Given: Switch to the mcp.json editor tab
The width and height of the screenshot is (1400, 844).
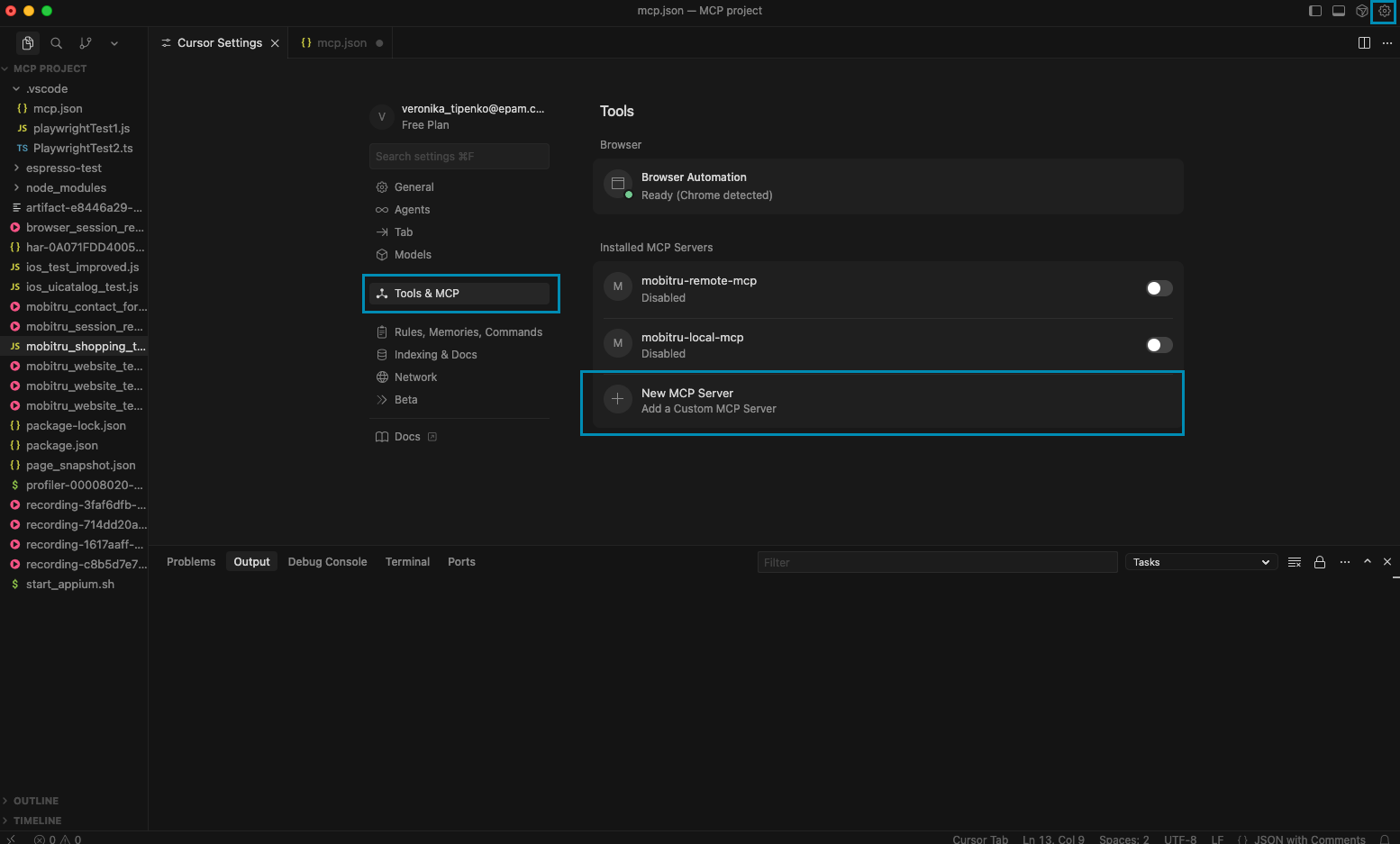Looking at the screenshot, I should coord(341,43).
